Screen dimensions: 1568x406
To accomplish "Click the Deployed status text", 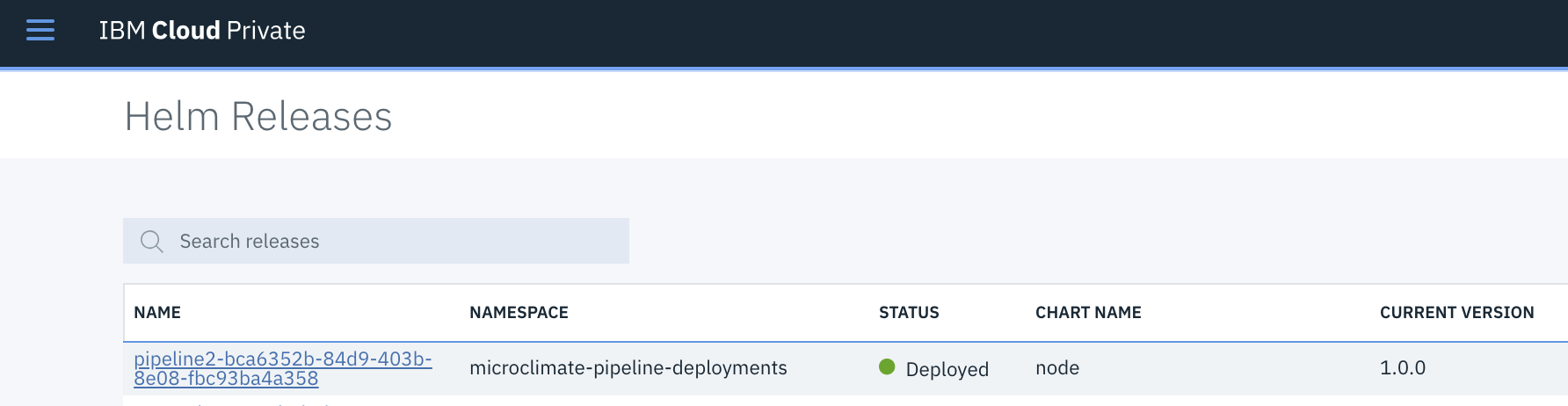I will tap(947, 369).
